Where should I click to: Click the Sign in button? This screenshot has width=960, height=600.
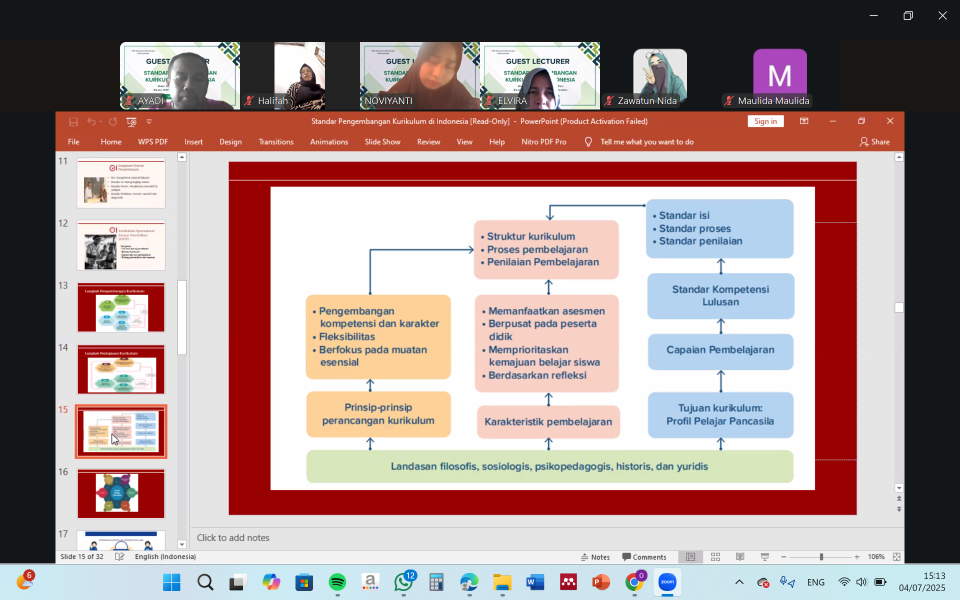[x=765, y=121]
